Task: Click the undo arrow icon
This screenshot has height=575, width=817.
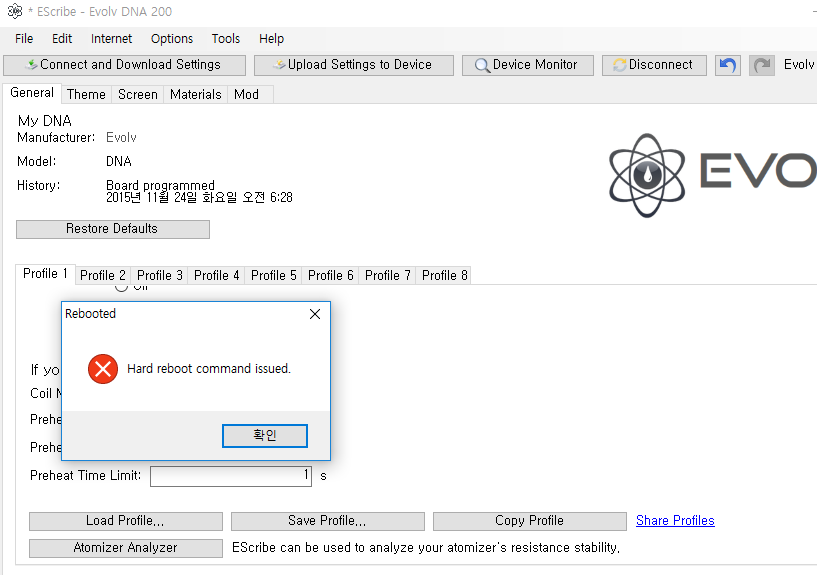Action: click(x=727, y=65)
